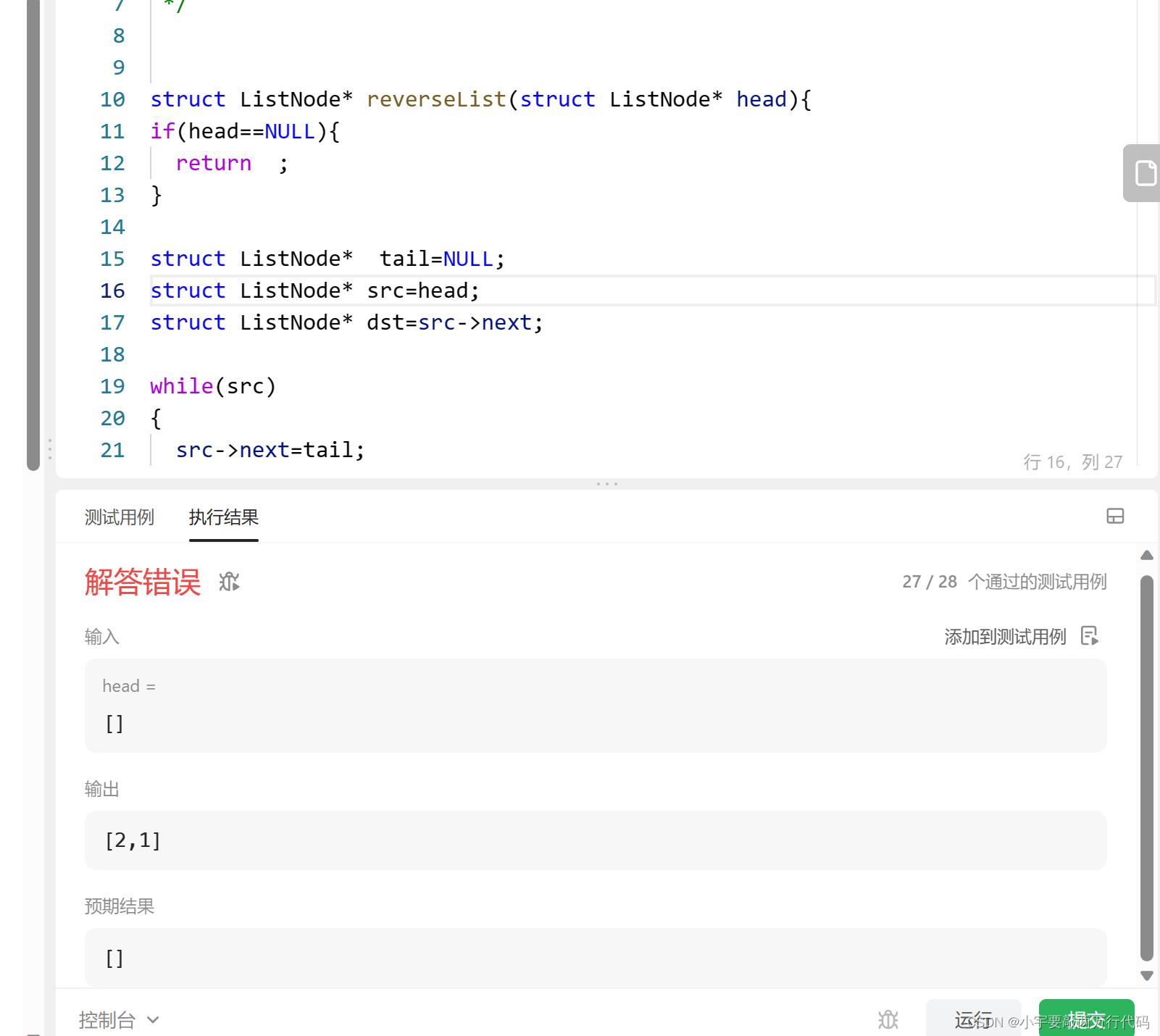Click the ··· panel resize handle

click(x=606, y=483)
